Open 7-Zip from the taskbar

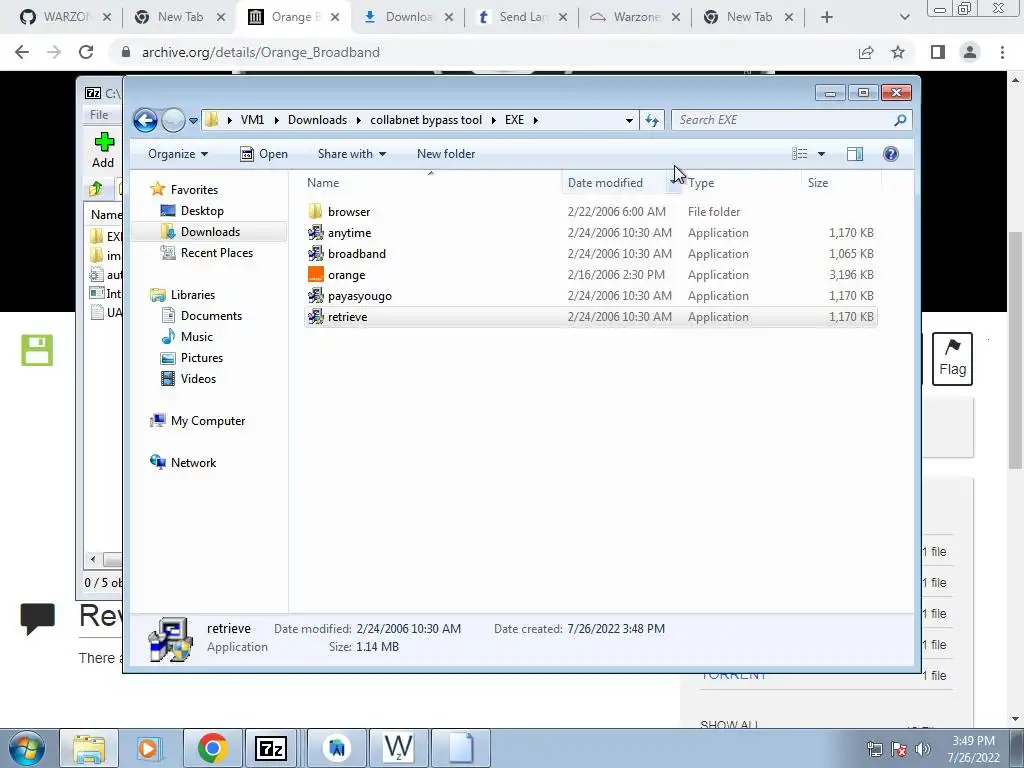coord(271,748)
